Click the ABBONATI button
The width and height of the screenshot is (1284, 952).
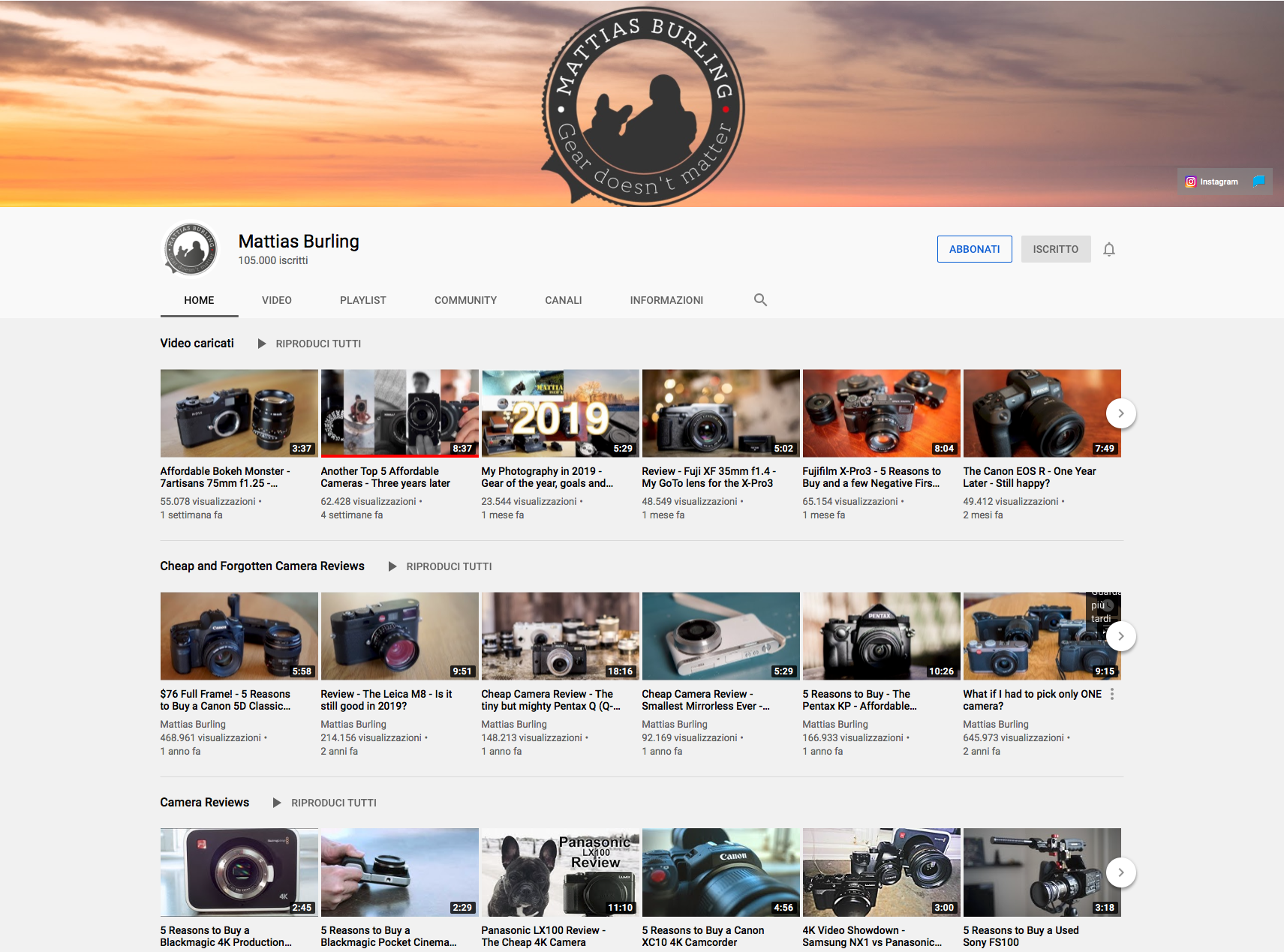[x=974, y=249]
